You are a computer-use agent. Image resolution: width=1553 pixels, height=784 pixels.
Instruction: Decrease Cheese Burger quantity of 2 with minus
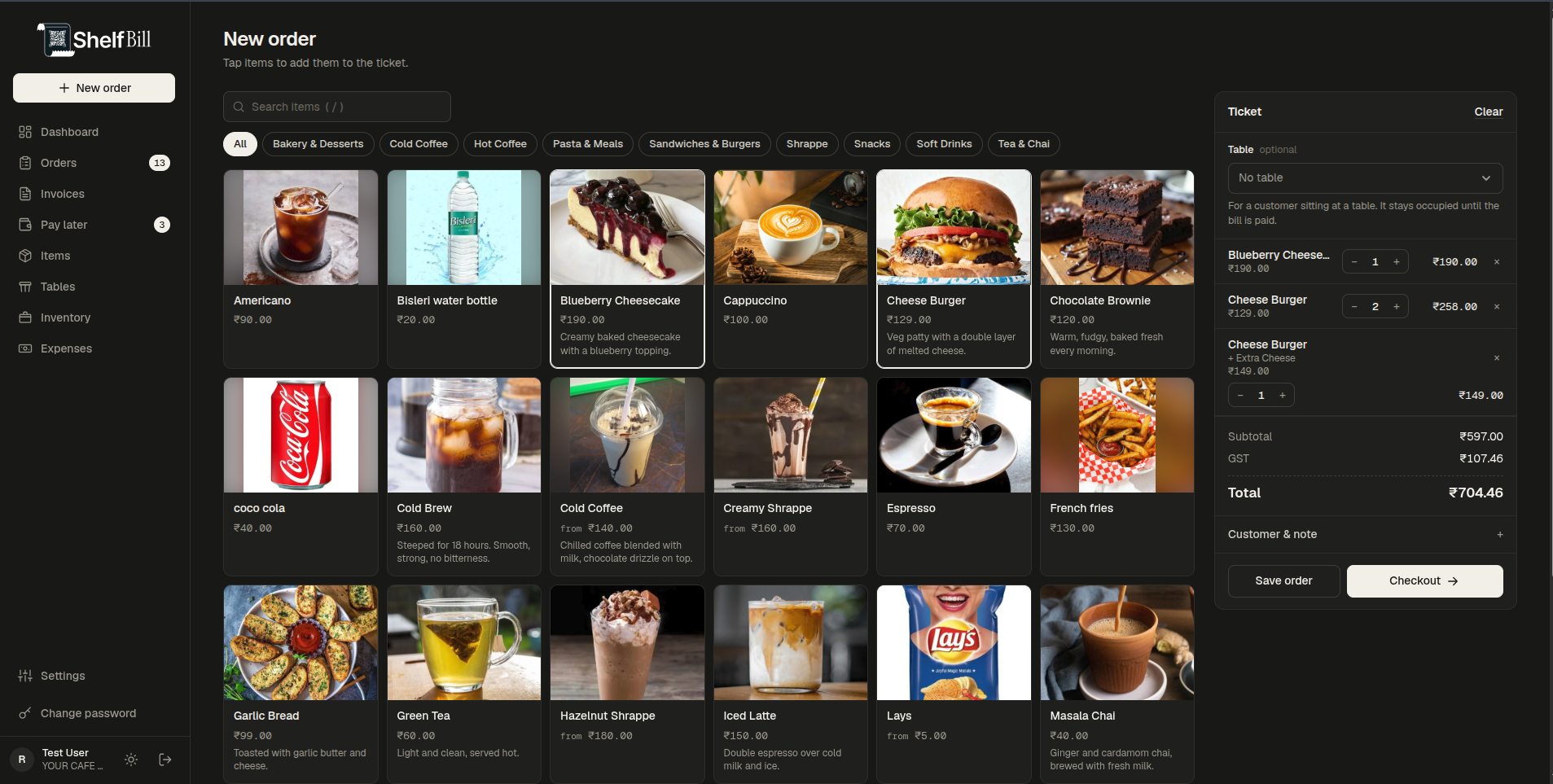tap(1354, 307)
